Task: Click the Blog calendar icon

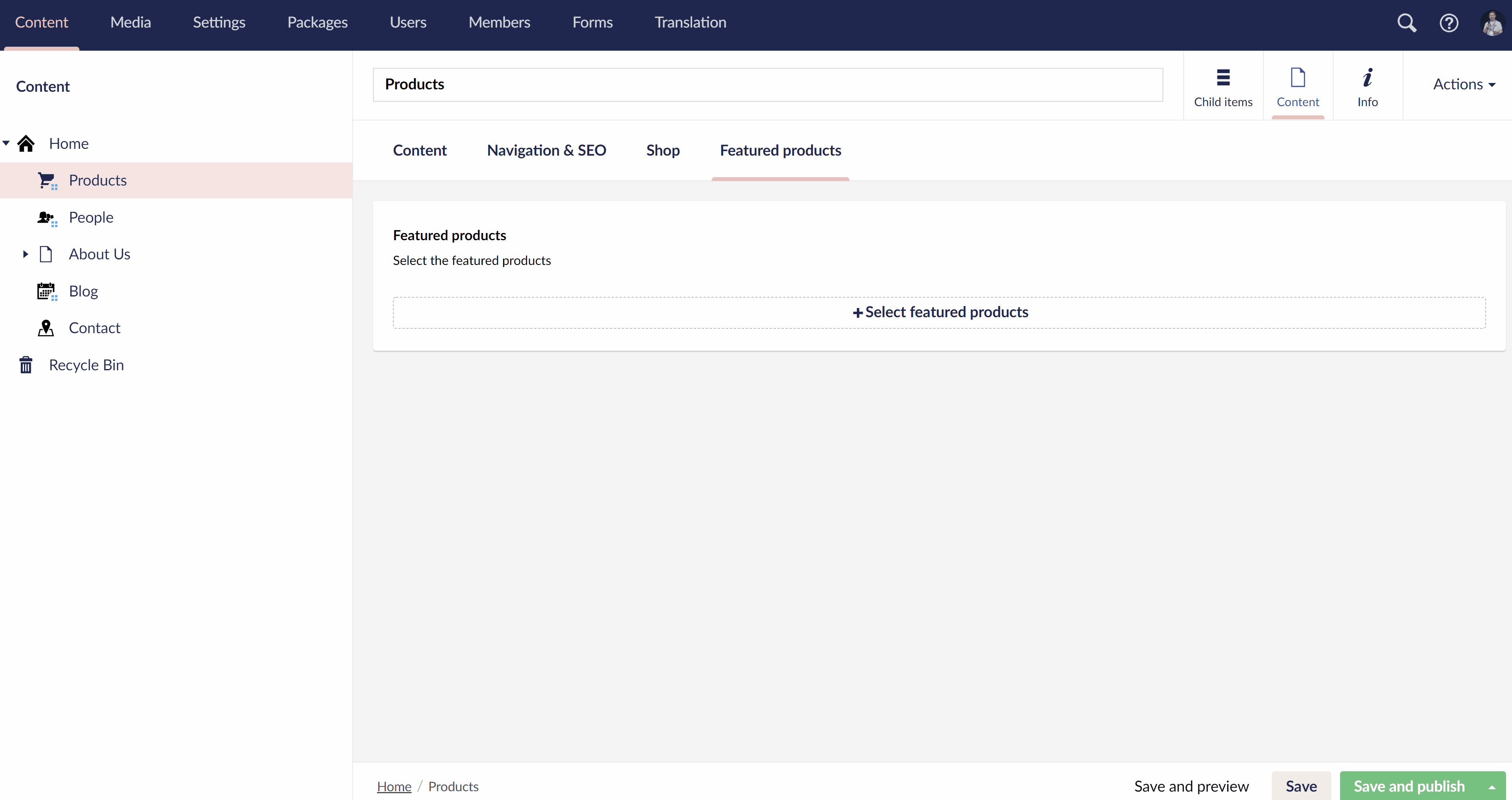Action: (46, 291)
